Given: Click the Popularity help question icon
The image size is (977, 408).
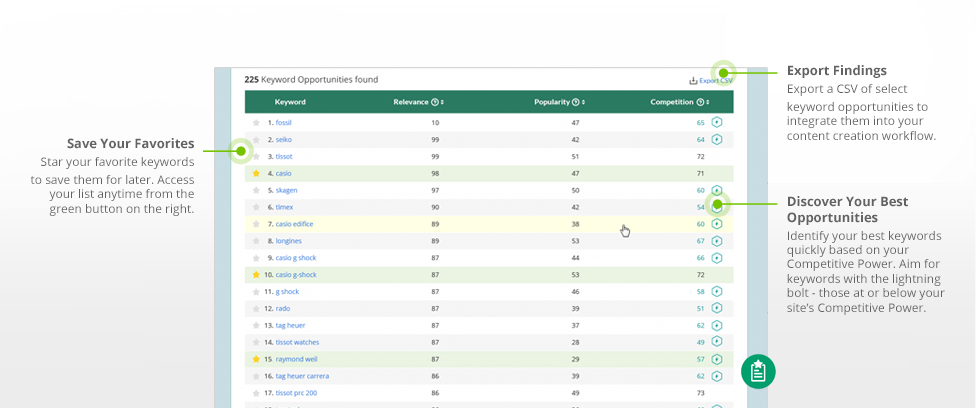Looking at the screenshot, I should click(x=576, y=102).
